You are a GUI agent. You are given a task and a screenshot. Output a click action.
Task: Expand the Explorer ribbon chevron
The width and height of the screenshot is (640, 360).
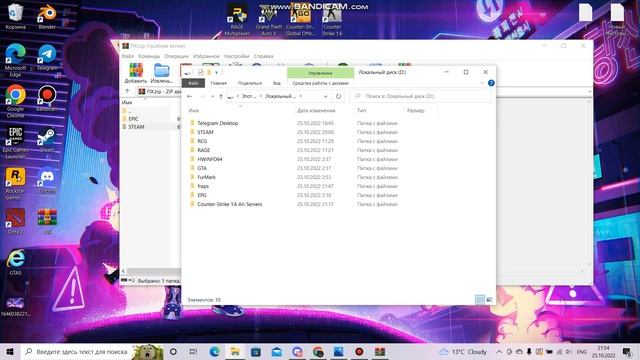tap(482, 83)
